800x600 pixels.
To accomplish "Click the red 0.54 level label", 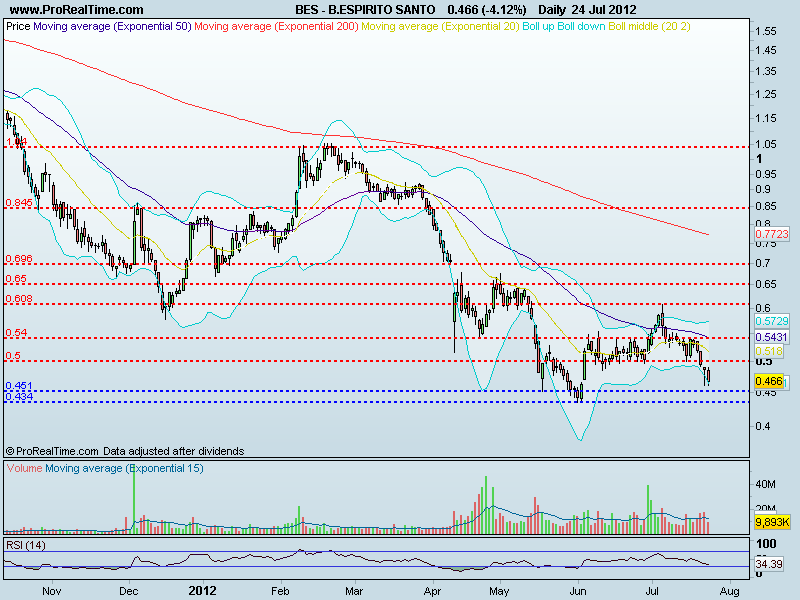I will pyautogui.click(x=16, y=333).
